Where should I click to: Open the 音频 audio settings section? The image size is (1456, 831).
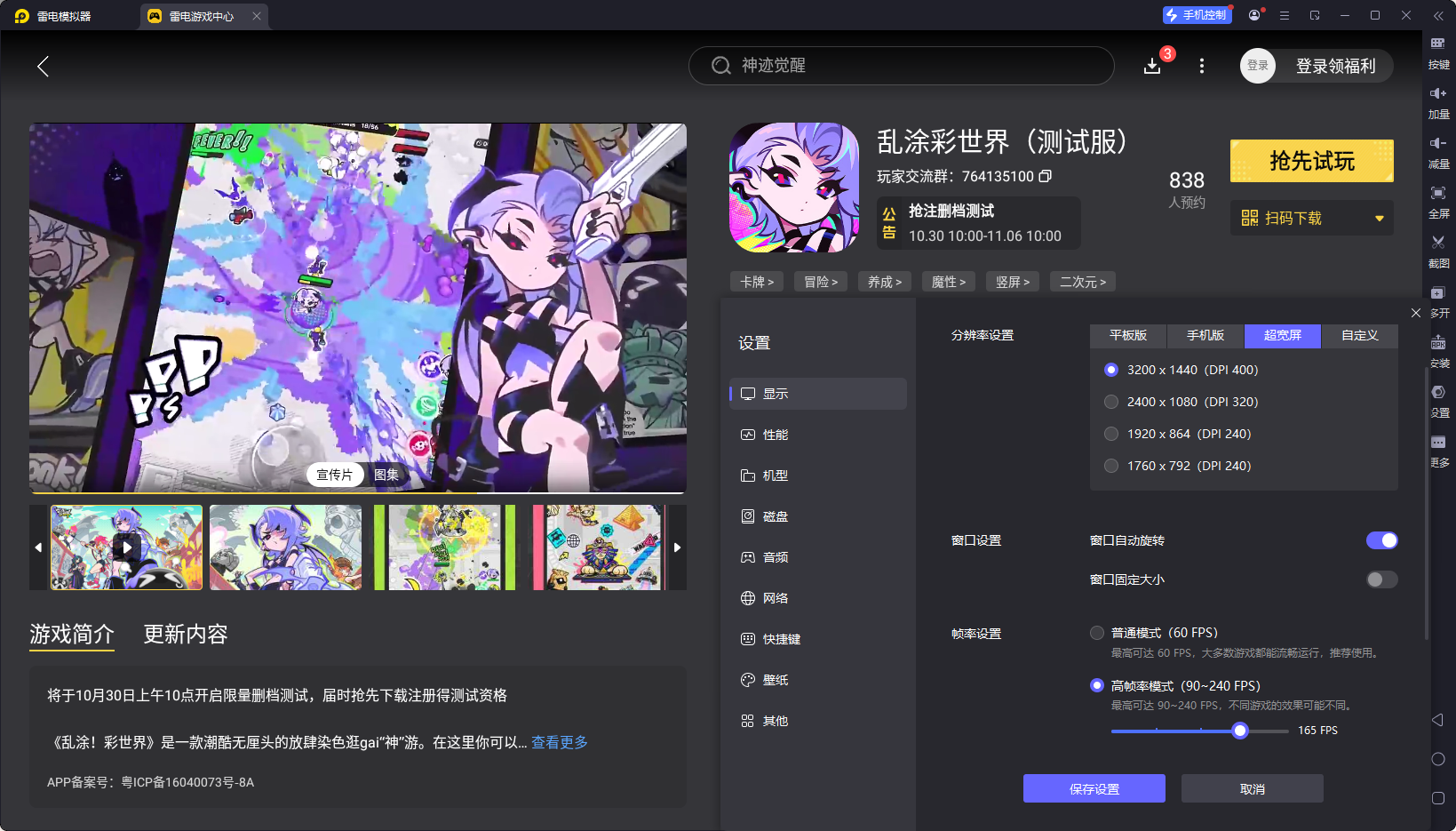pyautogui.click(x=775, y=557)
